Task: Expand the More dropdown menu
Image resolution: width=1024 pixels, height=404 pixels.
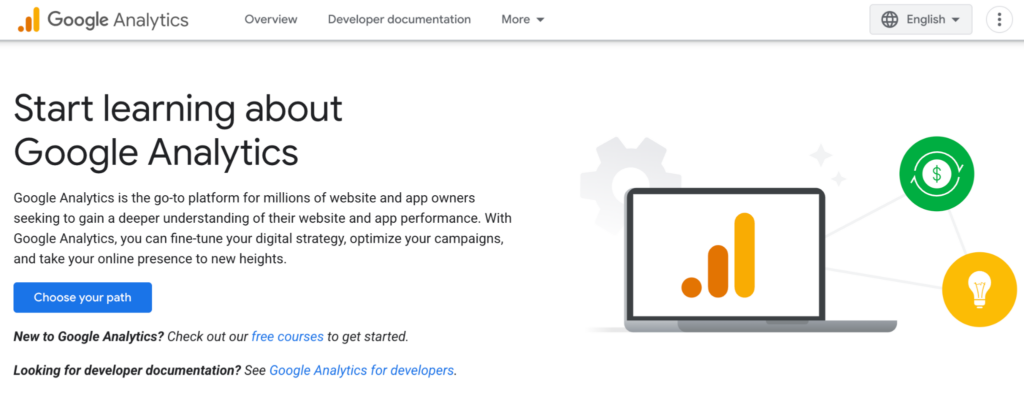Action: tap(522, 20)
